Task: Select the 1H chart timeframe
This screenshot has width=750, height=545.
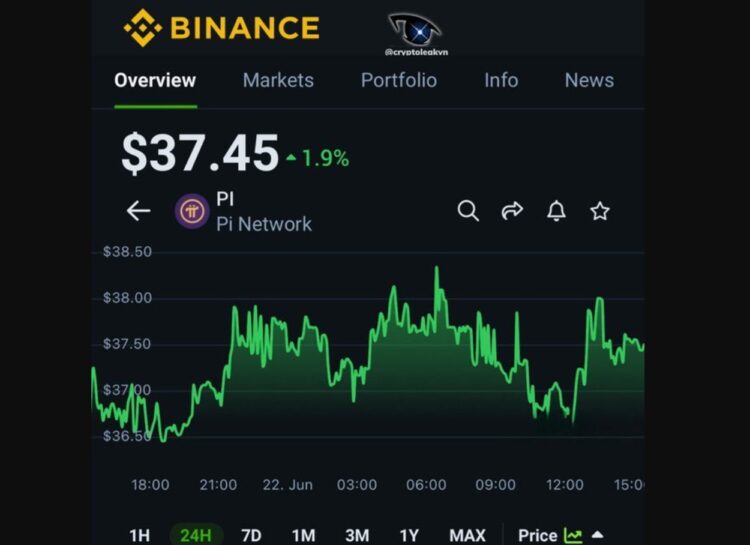Action: 141,535
